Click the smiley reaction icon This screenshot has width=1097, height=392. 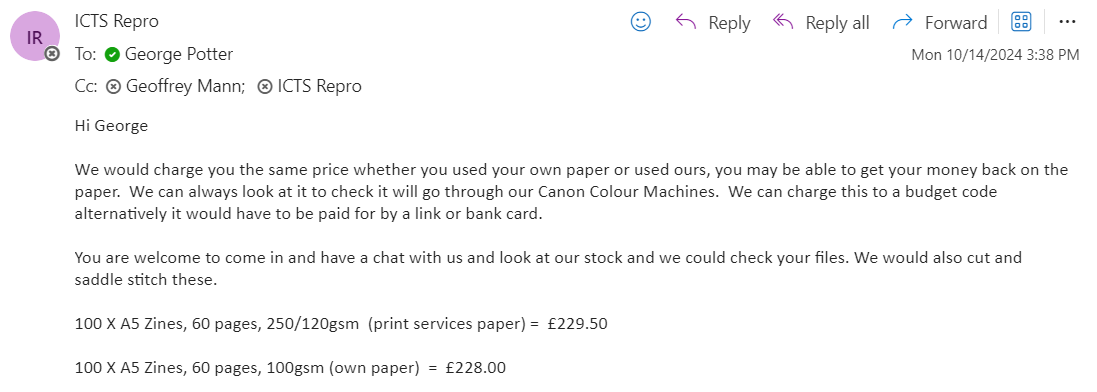coord(641,22)
